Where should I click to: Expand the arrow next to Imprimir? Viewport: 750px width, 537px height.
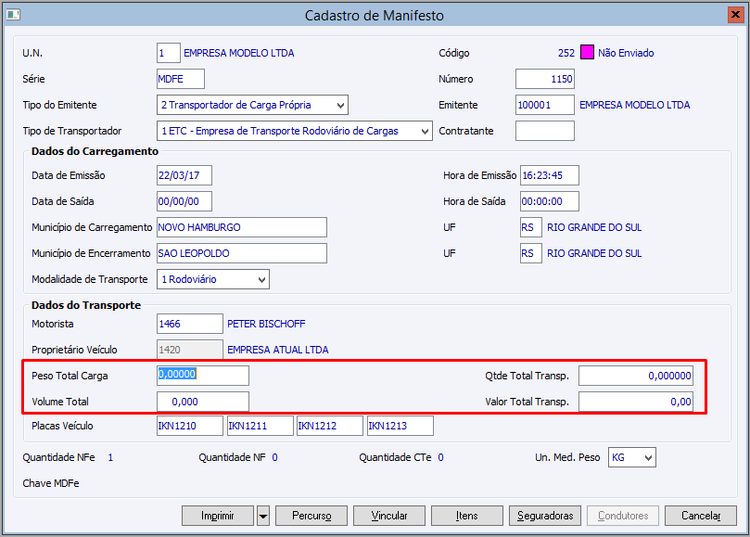point(263,516)
